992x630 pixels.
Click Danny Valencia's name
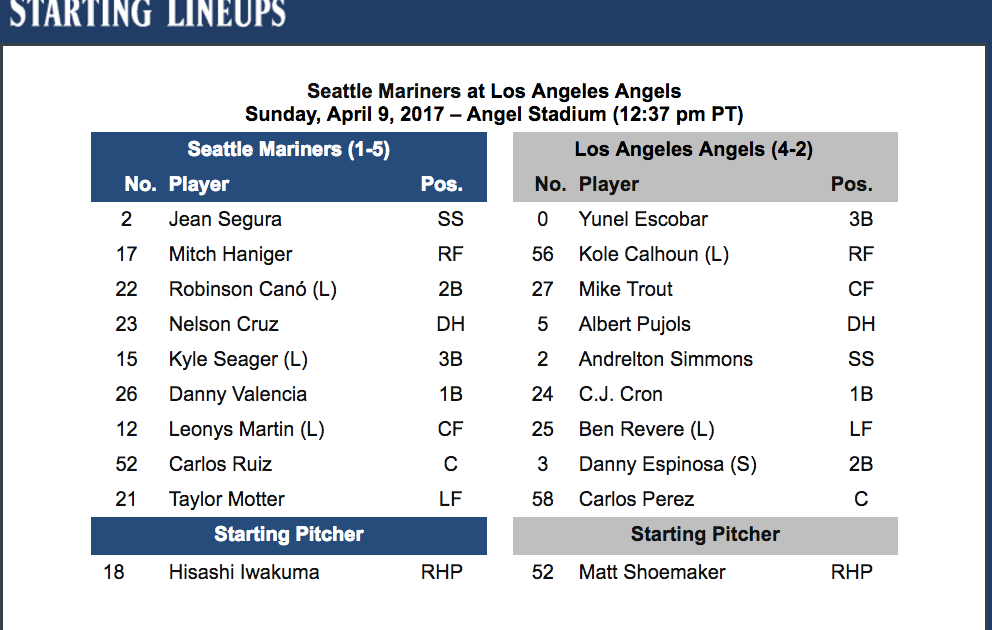click(x=237, y=394)
